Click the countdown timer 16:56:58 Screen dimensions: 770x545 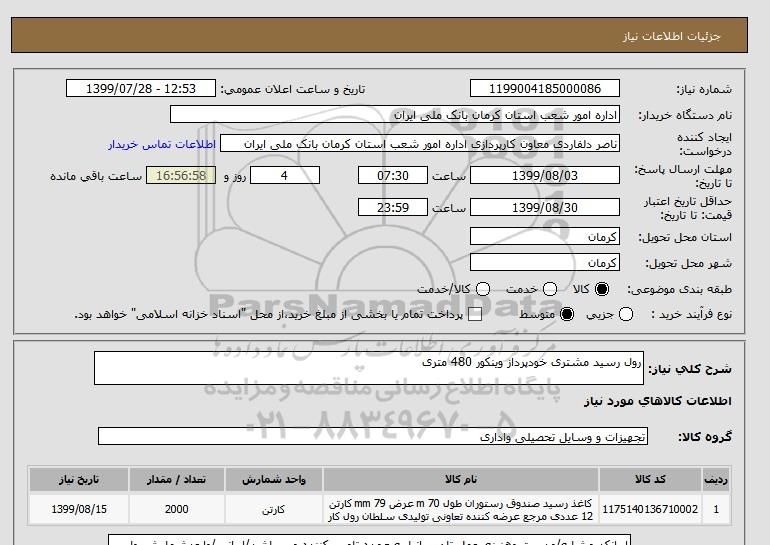pyautogui.click(x=181, y=175)
